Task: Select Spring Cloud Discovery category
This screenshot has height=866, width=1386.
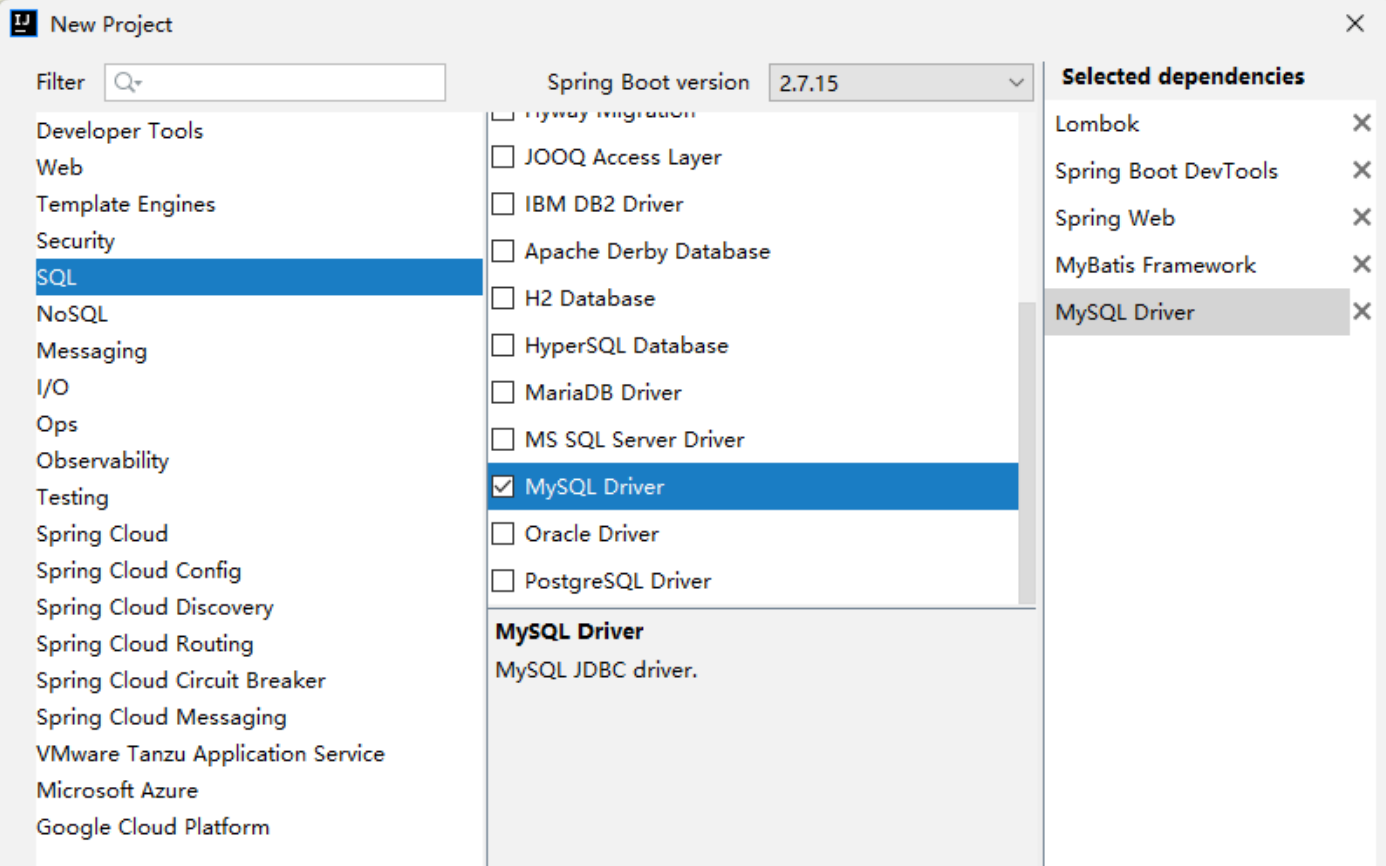Action: tap(259, 607)
